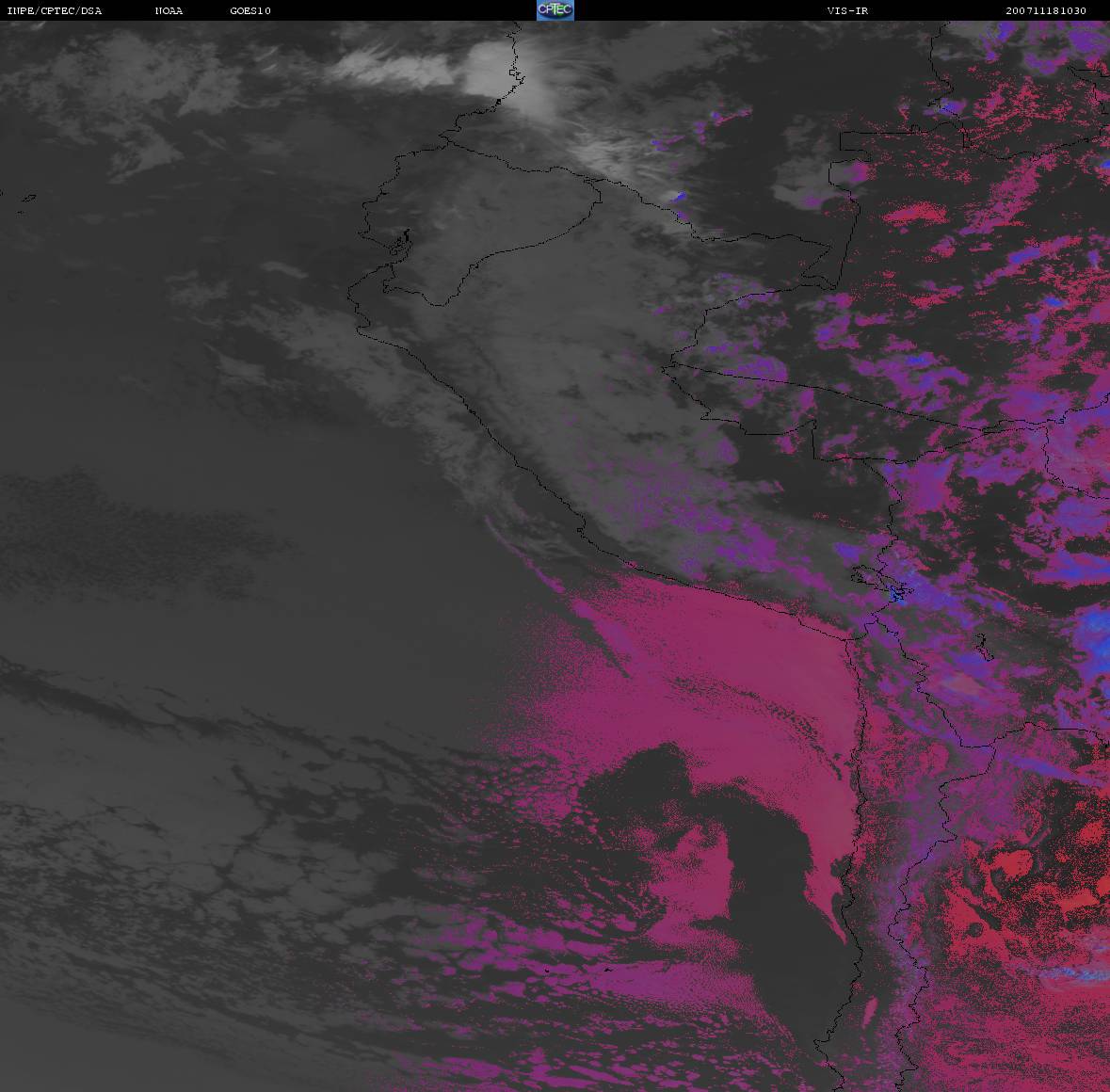Screen dimensions: 1110x1092
Task: Click the 200711181030 timestamp text
Action: [x=1044, y=11]
